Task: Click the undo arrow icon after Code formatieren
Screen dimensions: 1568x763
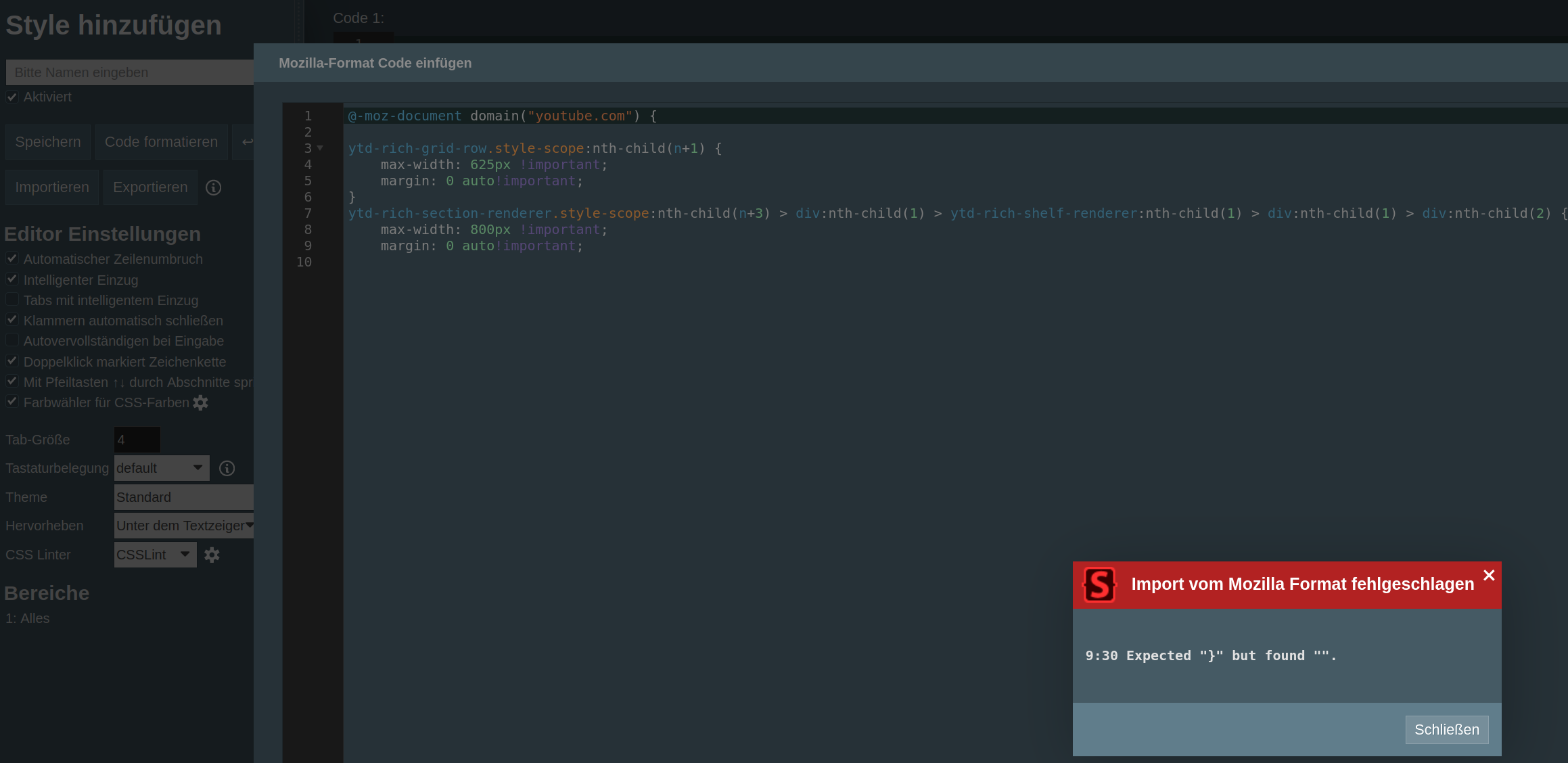Action: [x=247, y=142]
